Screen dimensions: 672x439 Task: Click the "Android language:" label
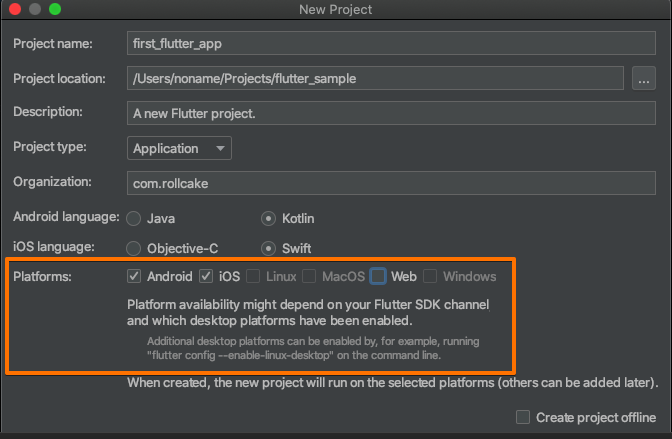pyautogui.click(x=66, y=216)
